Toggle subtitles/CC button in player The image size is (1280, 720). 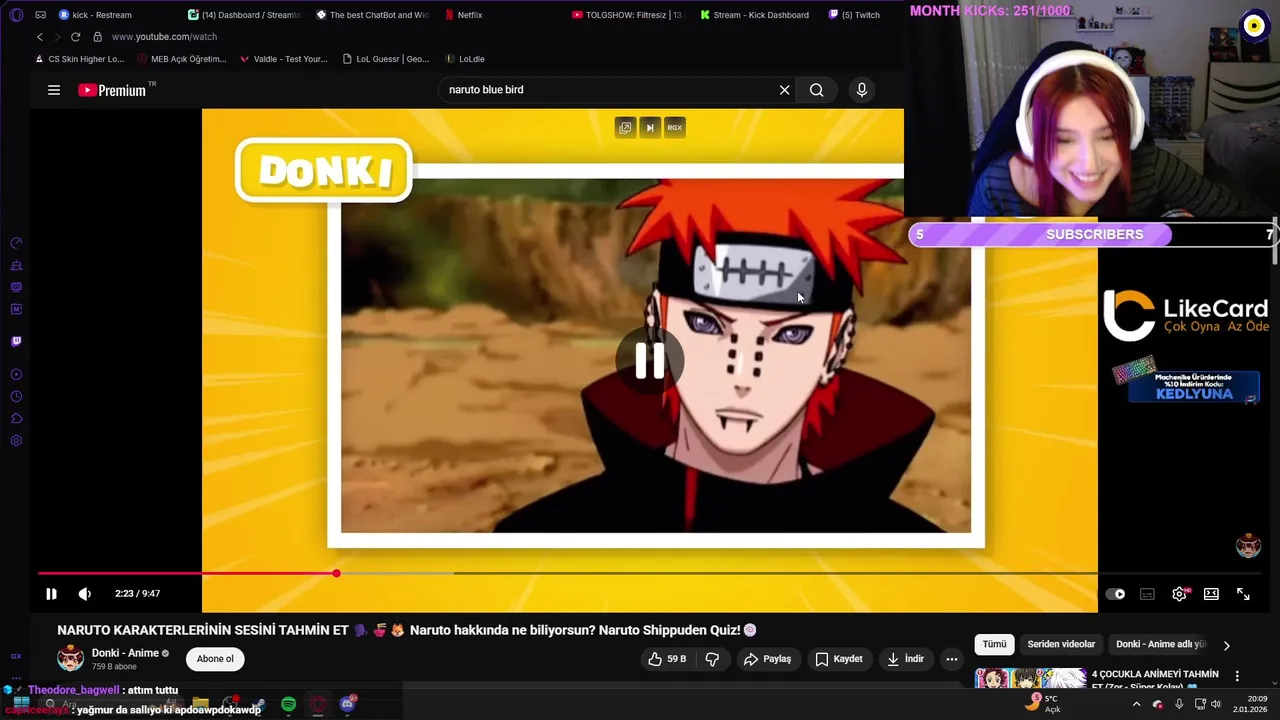click(1147, 594)
